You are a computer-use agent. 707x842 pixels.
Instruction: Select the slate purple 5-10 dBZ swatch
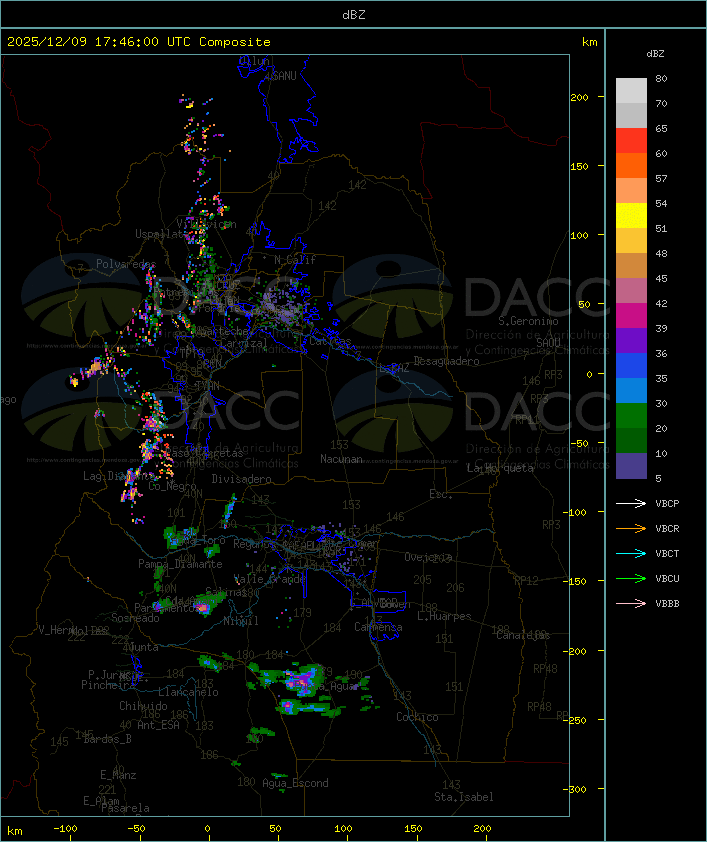tap(631, 466)
